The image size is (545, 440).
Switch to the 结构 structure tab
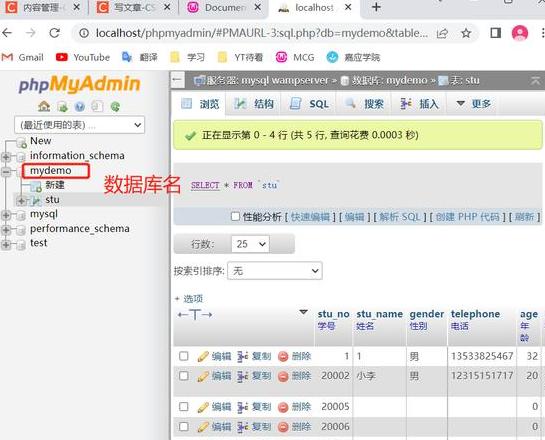point(253,104)
